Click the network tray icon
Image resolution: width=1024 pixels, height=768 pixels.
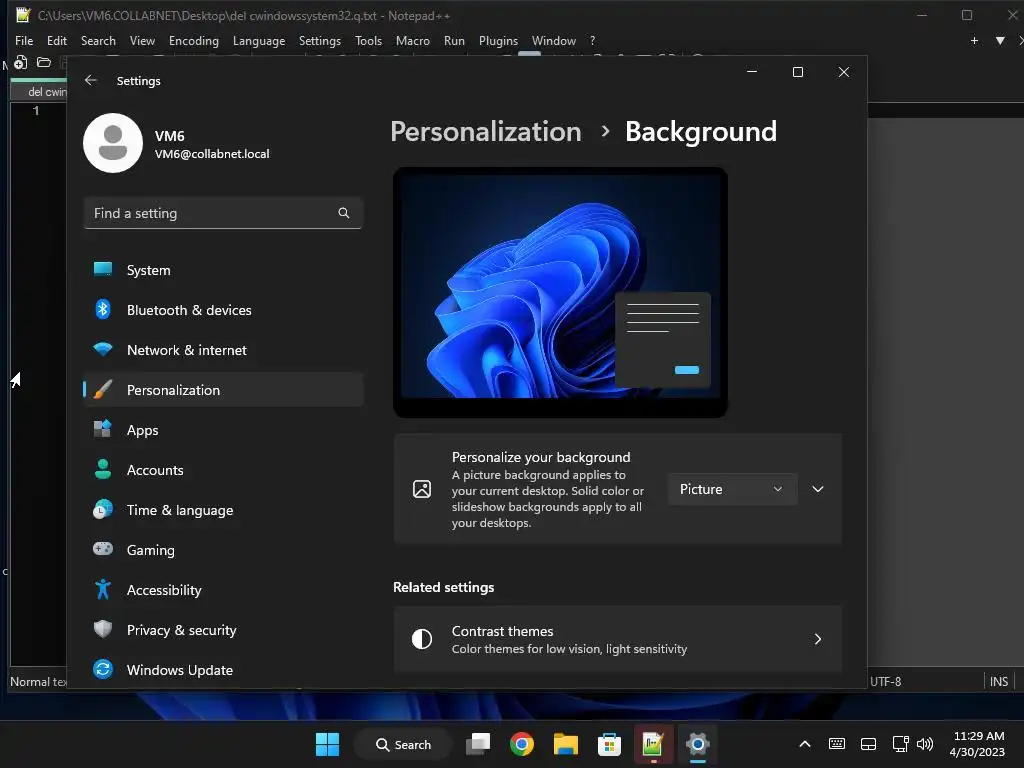pos(901,744)
